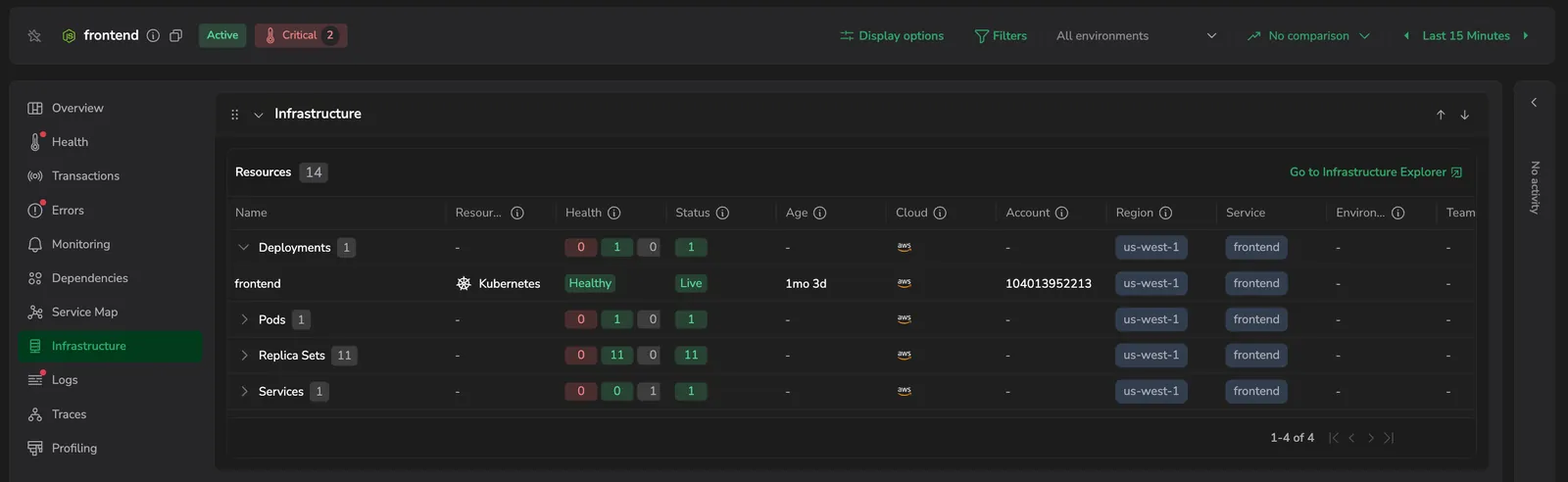
Task: Select Infrastructure in the sidebar
Action: click(x=110, y=346)
